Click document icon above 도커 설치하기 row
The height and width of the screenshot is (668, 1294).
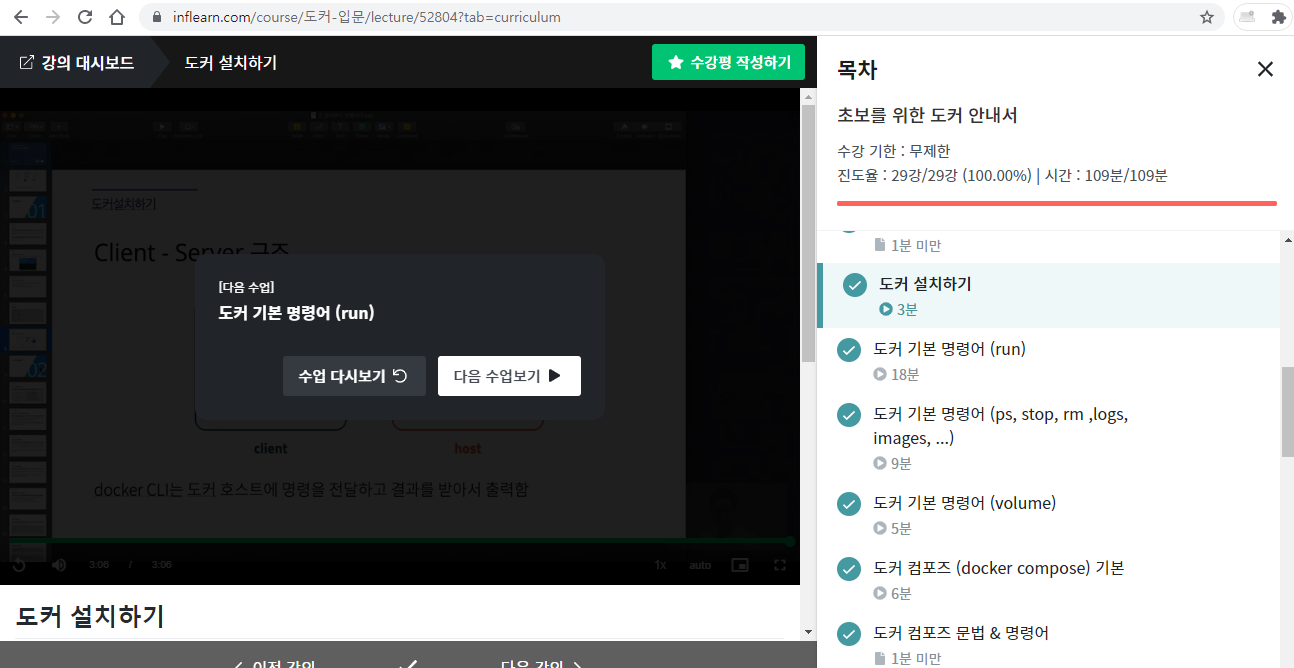[880, 245]
